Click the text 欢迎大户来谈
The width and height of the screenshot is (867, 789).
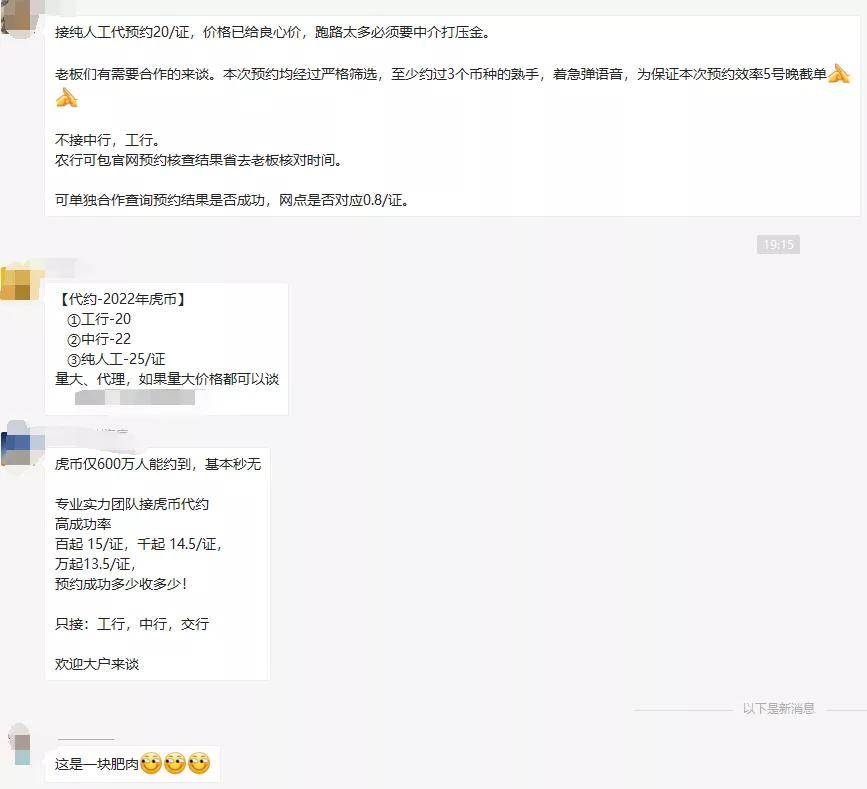[97, 664]
